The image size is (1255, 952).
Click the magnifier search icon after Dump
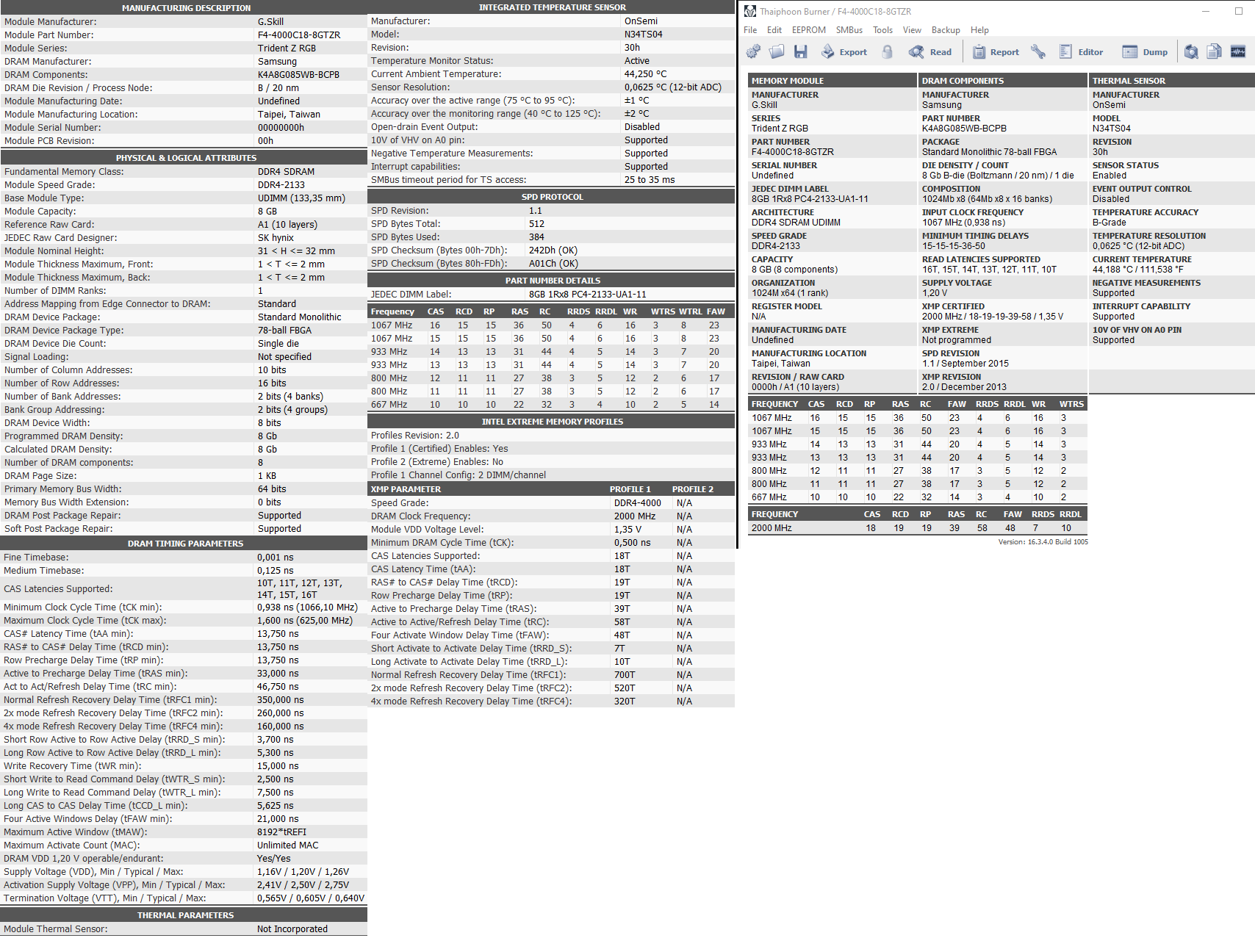click(x=1191, y=51)
